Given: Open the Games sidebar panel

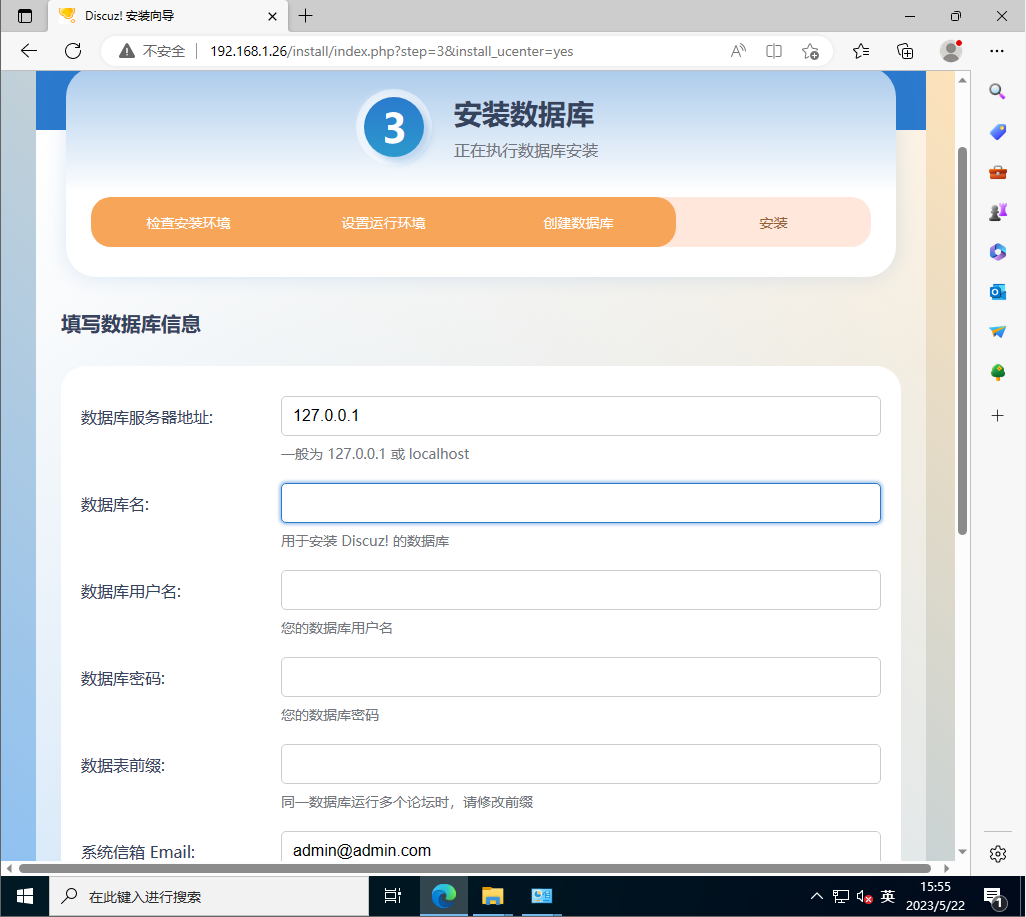Looking at the screenshot, I should coord(997,211).
